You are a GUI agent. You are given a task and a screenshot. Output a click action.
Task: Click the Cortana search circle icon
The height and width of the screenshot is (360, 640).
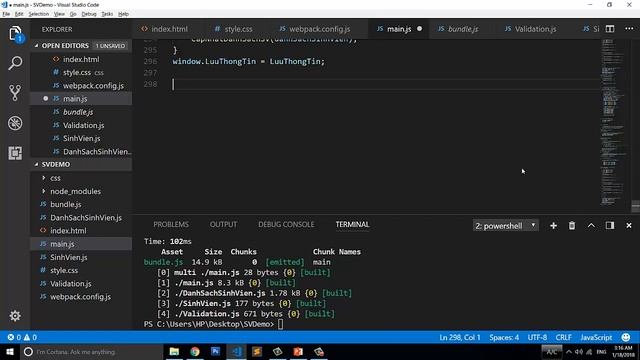point(28,351)
